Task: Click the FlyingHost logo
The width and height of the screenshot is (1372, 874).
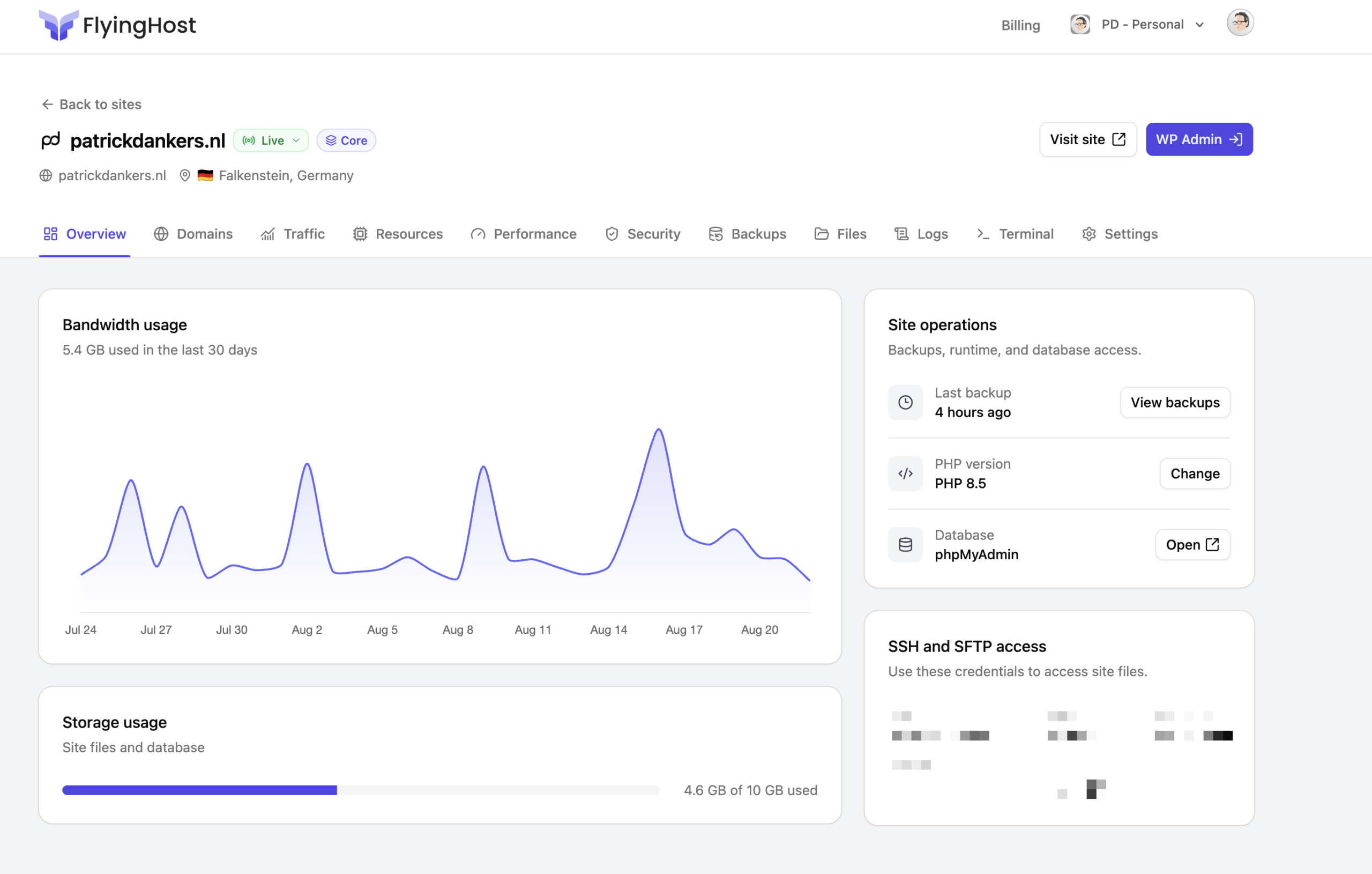Action: click(117, 25)
